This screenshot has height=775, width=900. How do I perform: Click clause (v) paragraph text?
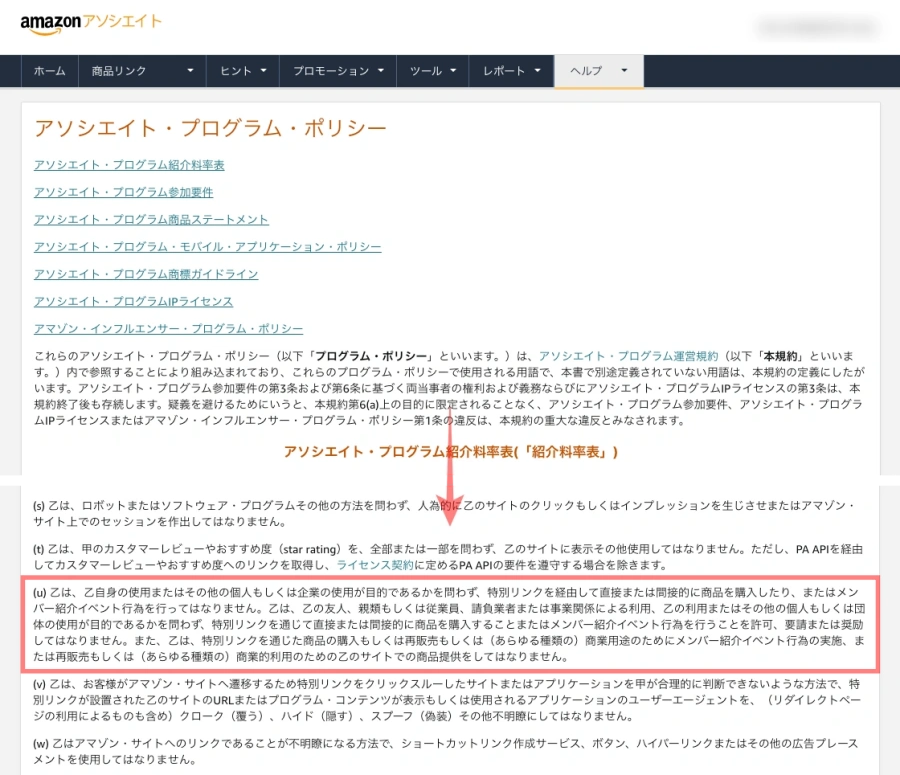pos(447,700)
